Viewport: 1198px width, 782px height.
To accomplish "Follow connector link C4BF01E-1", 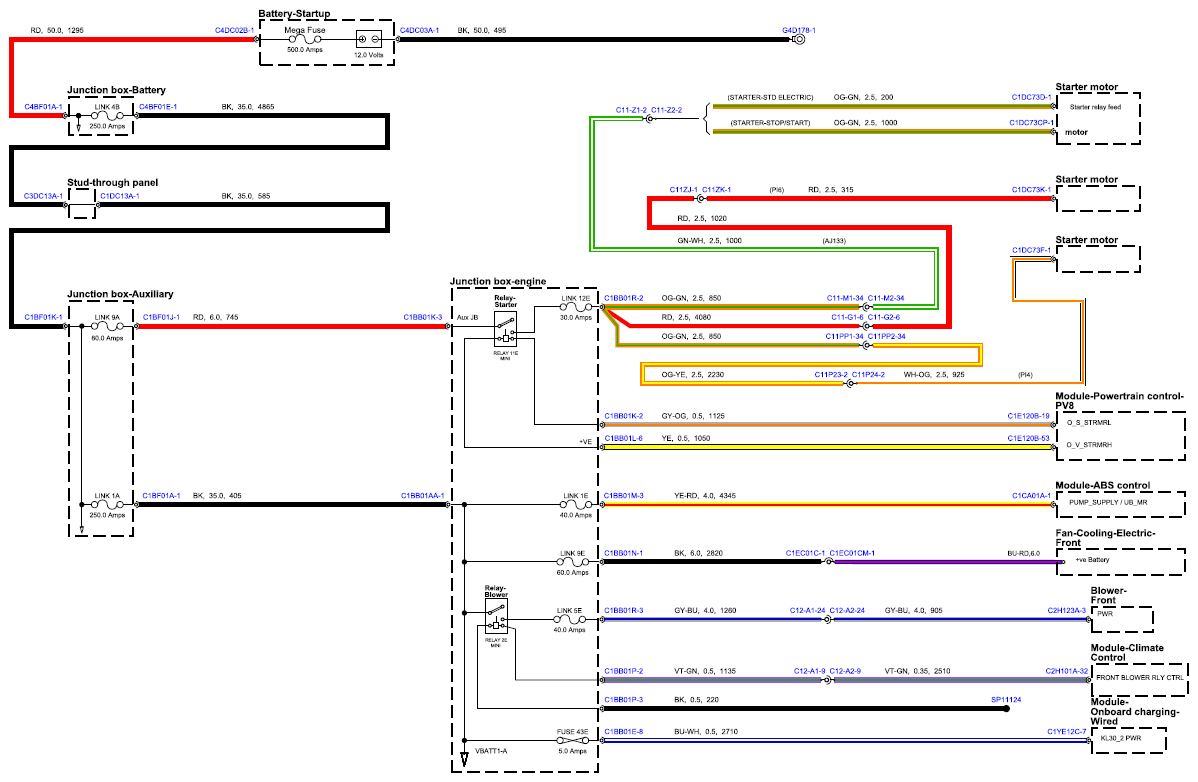I will click(x=158, y=107).
